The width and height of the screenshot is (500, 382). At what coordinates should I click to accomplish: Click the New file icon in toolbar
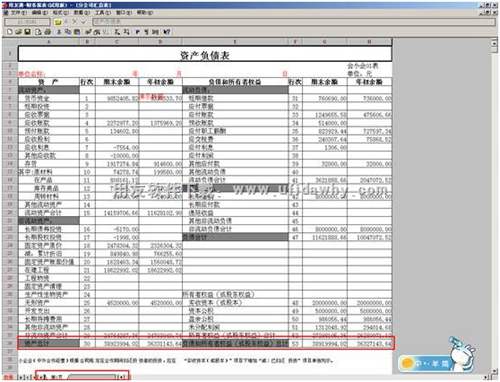point(10,32)
